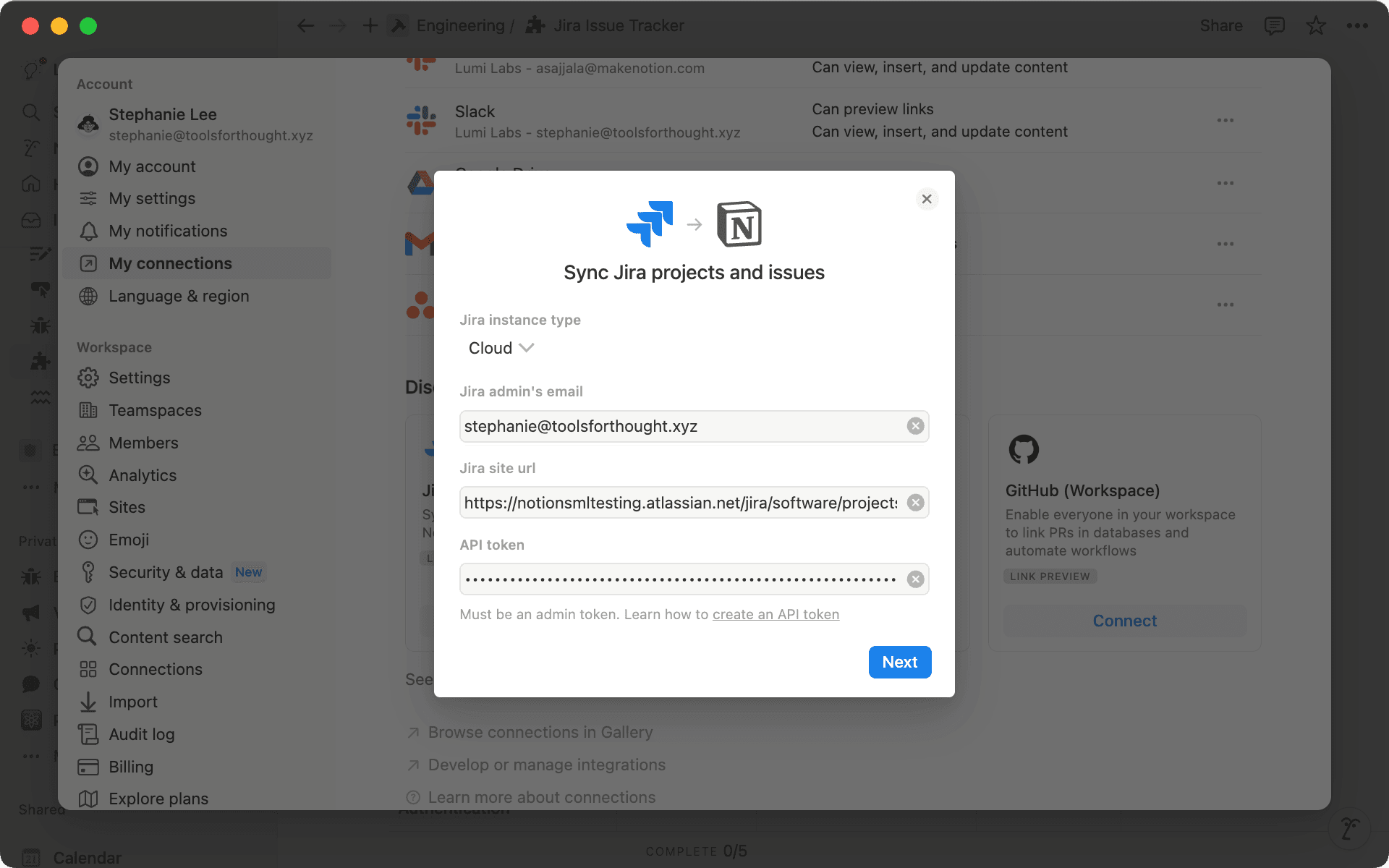Image resolution: width=1389 pixels, height=868 pixels.
Task: Create a new page with the plus icon
Action: [x=370, y=25]
